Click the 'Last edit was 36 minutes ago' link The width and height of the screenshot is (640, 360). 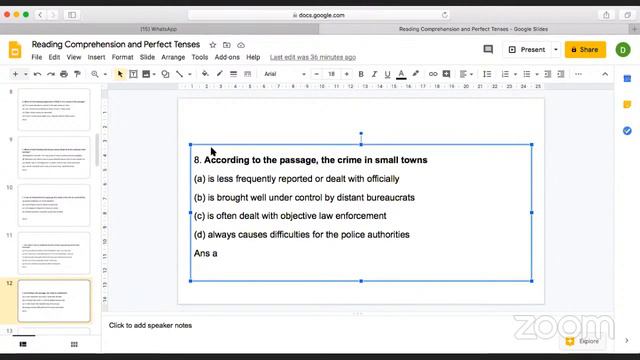313,57
